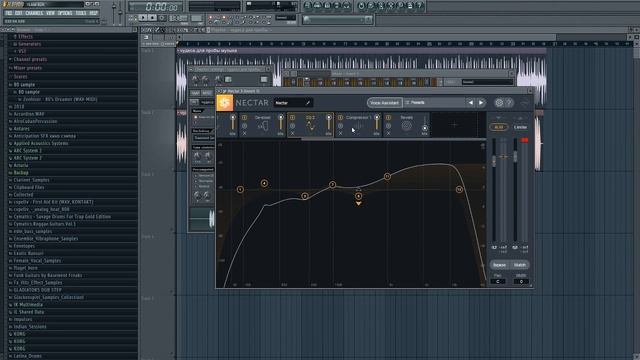Select the highlighted EQ node with arrow

358,196
